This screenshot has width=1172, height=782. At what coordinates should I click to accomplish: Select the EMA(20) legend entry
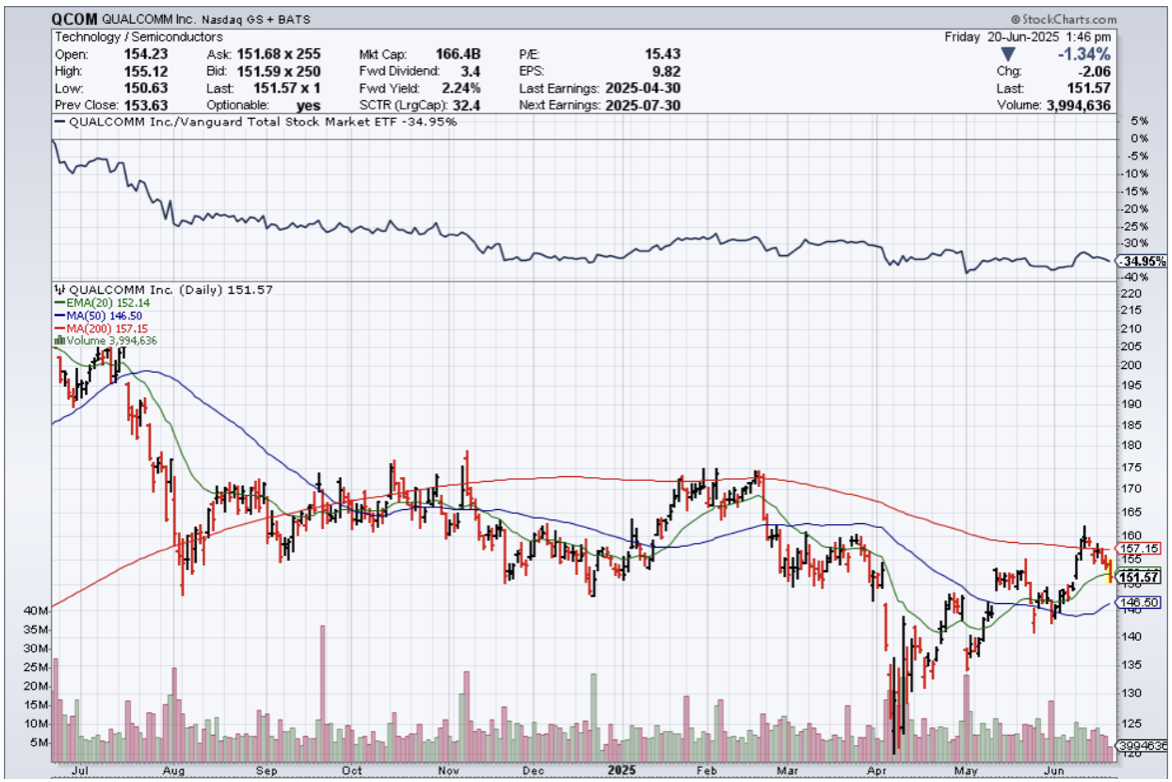[x=93, y=303]
